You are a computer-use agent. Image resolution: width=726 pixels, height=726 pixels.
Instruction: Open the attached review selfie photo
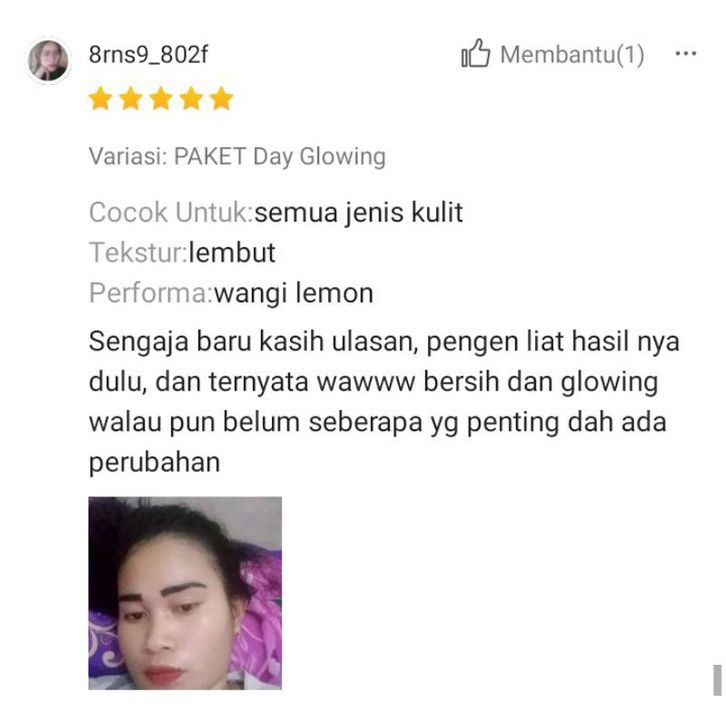[x=185, y=593]
